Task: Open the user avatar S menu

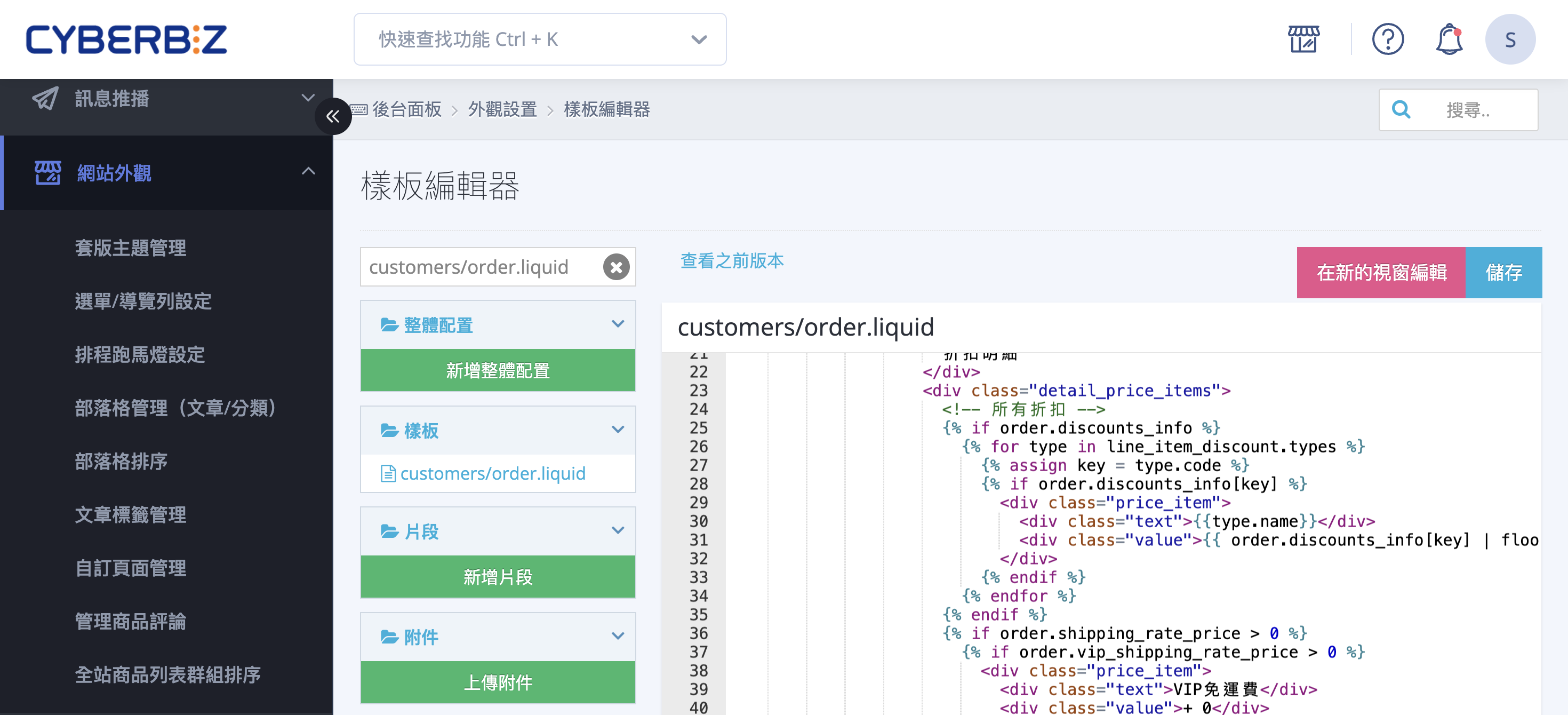Action: click(x=1510, y=39)
